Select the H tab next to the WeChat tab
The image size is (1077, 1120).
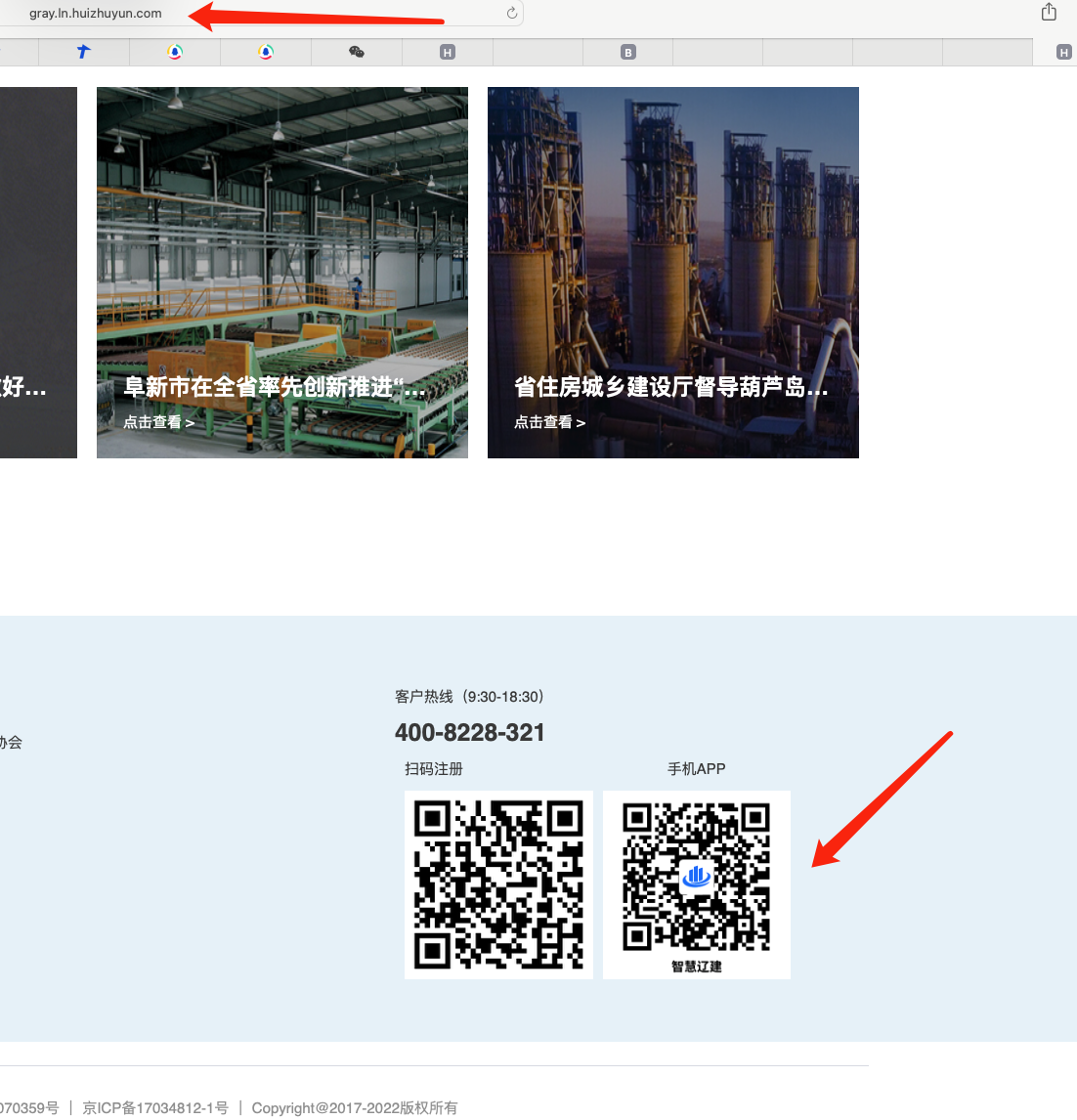click(447, 52)
